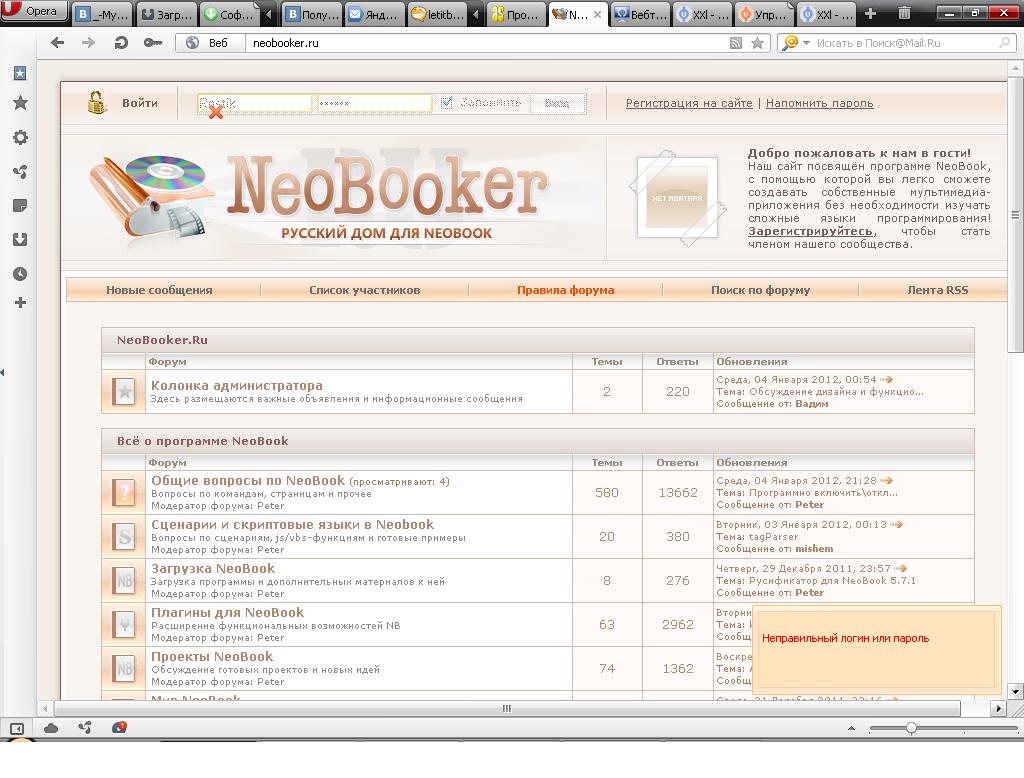
Task: Click the go-to-post arrow beside 04 Января 00:54
Action: tap(886, 380)
